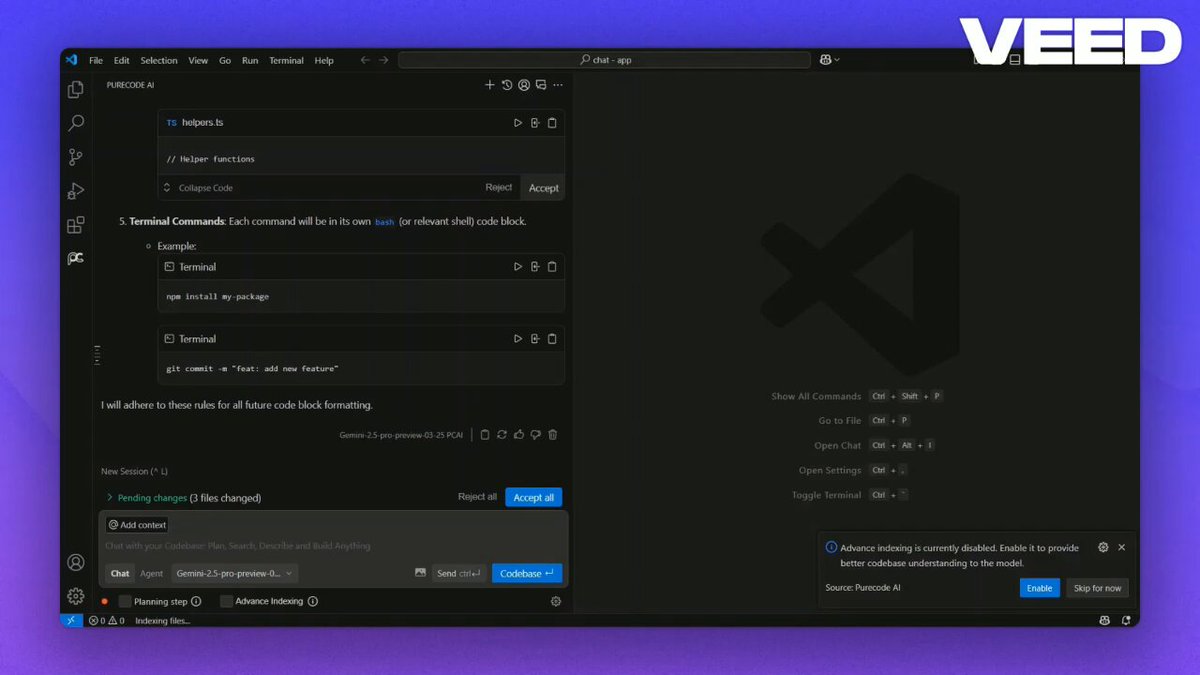Screen dimensions: 1200x675
Task: Open the Selection menu
Action: 159,60
